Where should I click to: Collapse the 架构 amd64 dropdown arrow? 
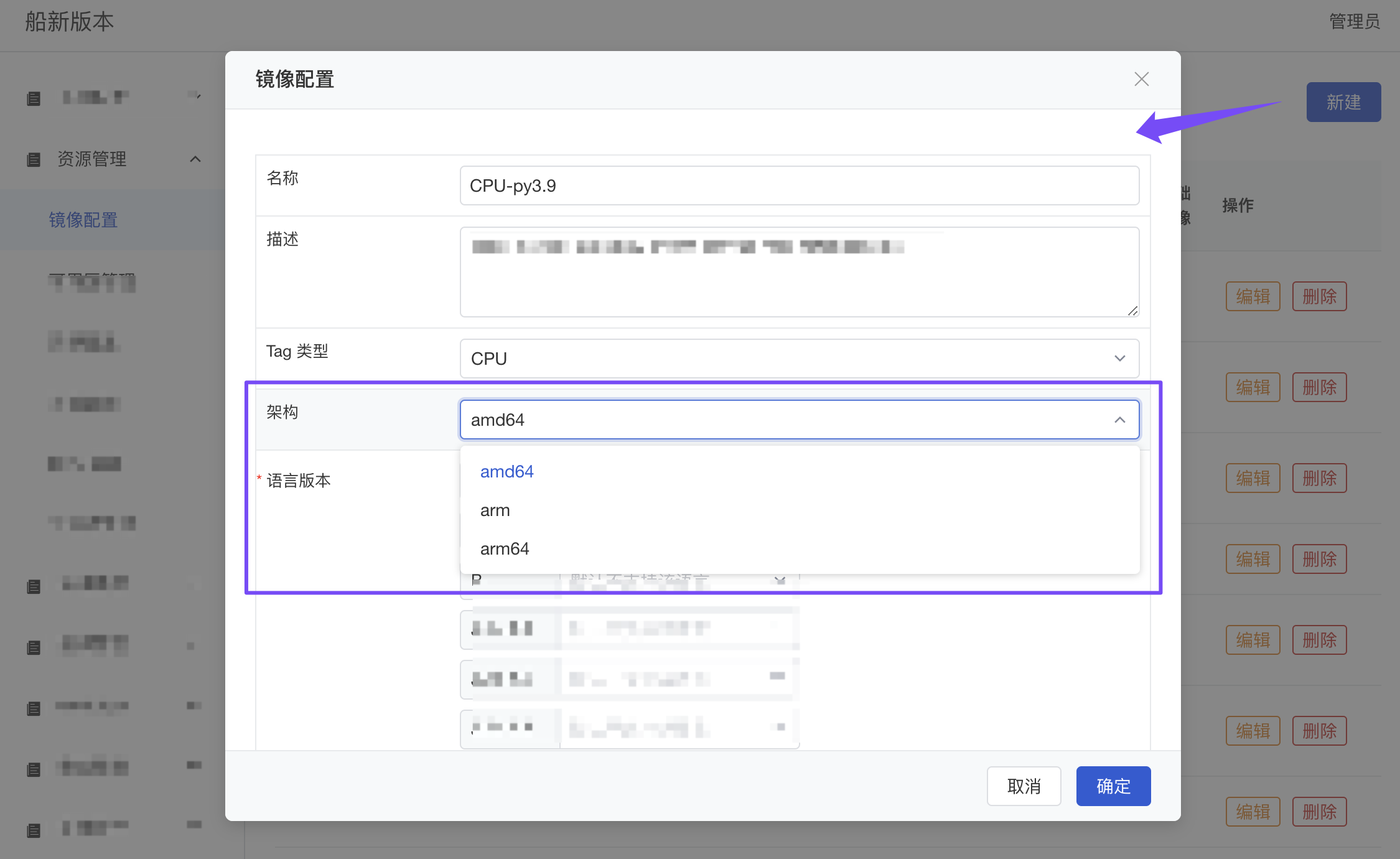[1119, 420]
